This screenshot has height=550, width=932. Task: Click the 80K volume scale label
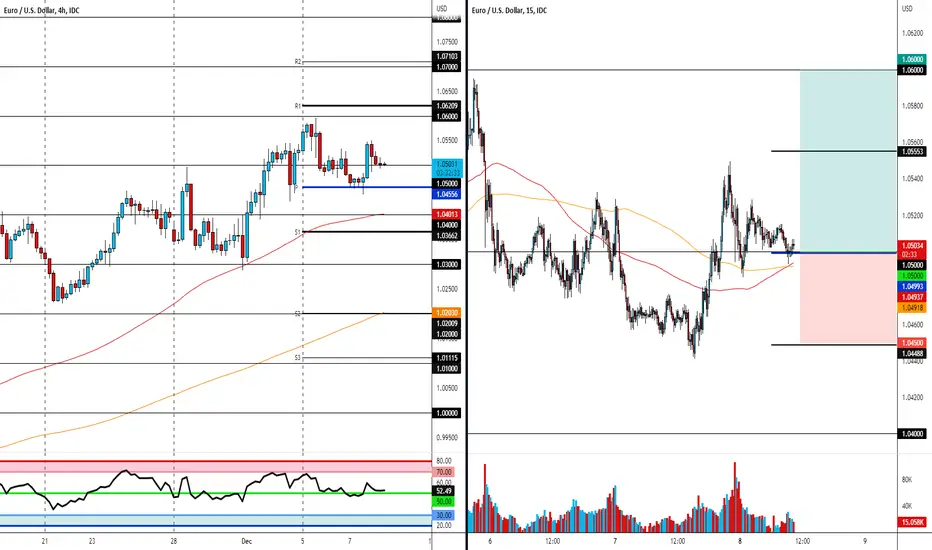coord(907,479)
